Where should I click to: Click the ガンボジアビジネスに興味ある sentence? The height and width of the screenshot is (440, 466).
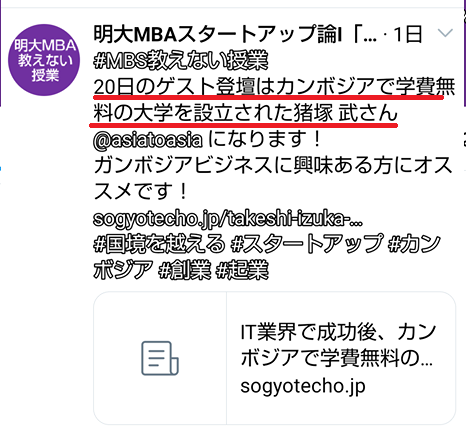pyautogui.click(x=272, y=166)
